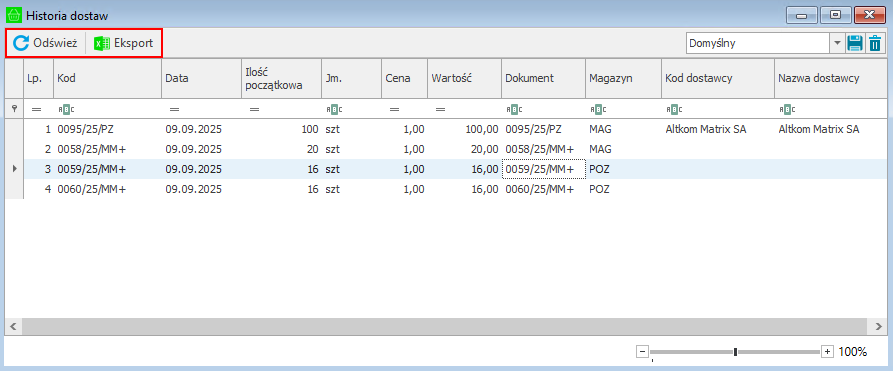The width and height of the screenshot is (893, 371).
Task: Maximize the Historia dostaw window
Action: (x=835, y=15)
